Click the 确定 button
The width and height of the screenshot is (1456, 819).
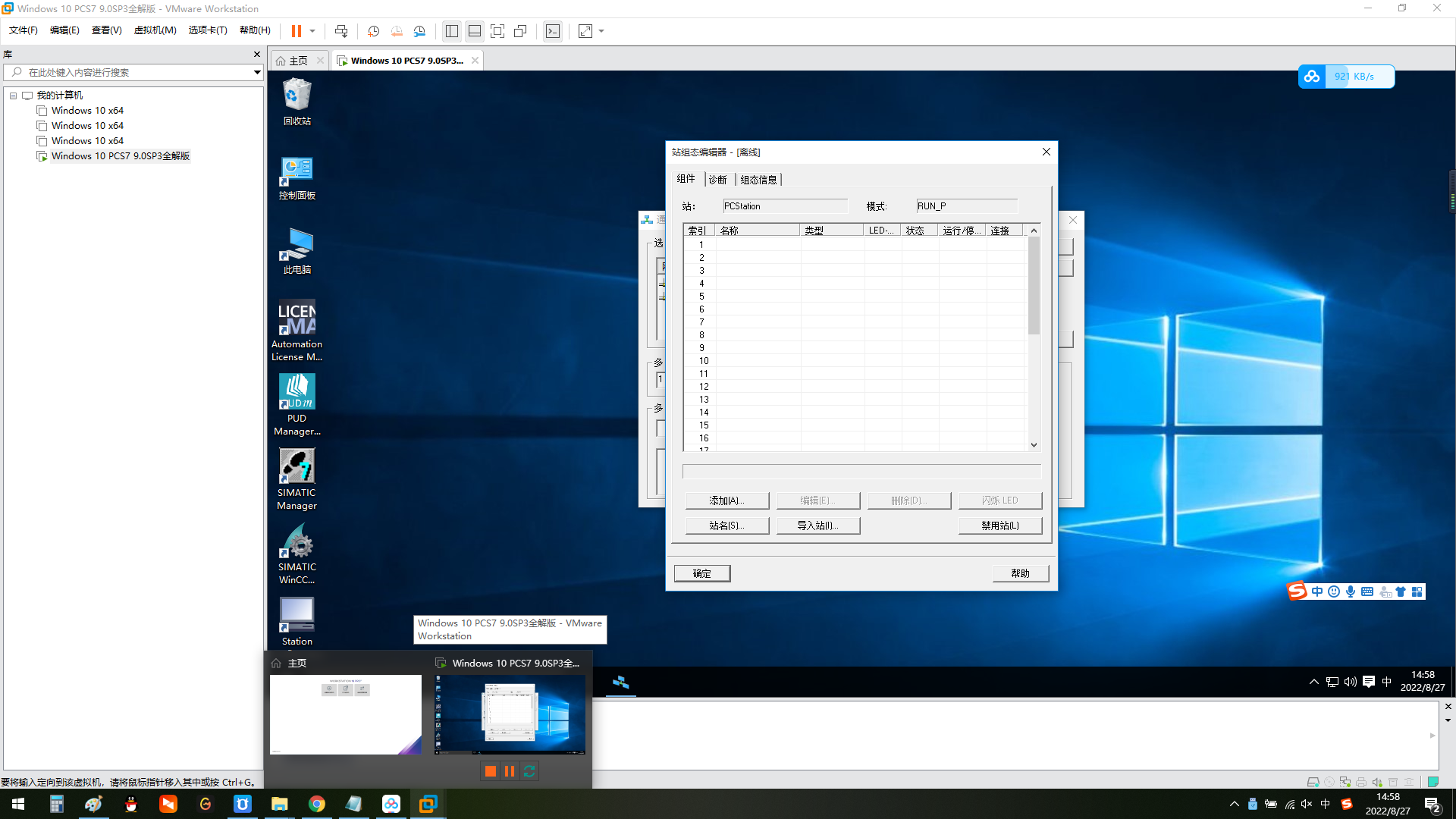(702, 574)
